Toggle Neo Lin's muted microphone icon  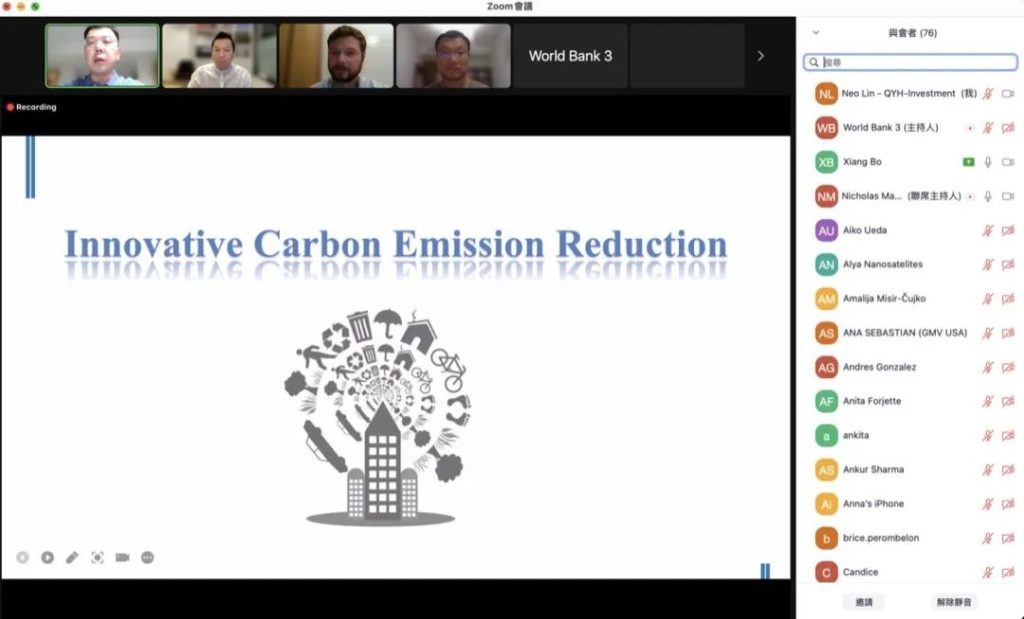[x=988, y=94]
